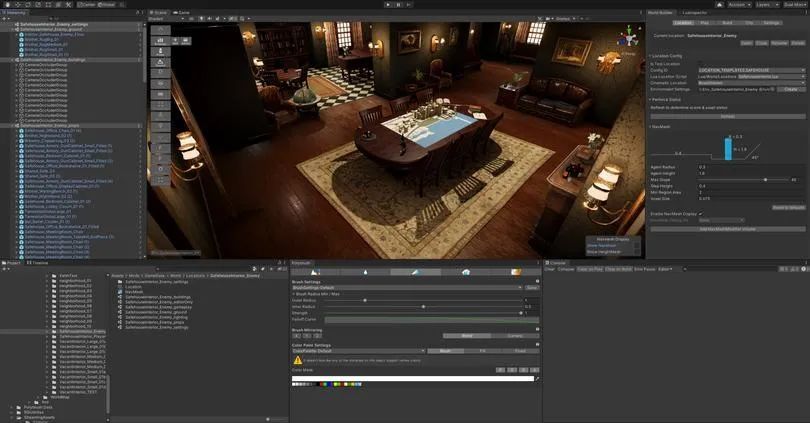Toggle the last color mask channel button
This screenshot has height=423, width=810.
click(x=535, y=370)
